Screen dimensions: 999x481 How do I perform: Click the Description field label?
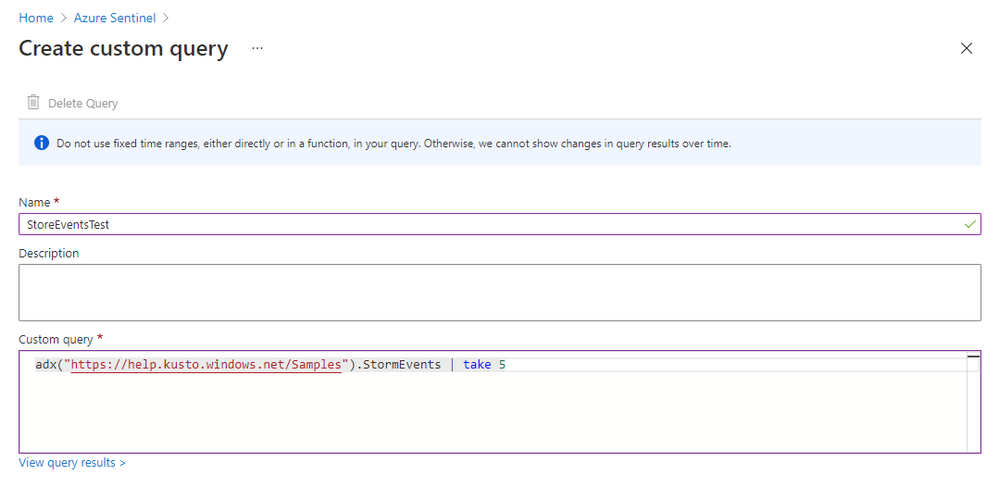[49, 254]
